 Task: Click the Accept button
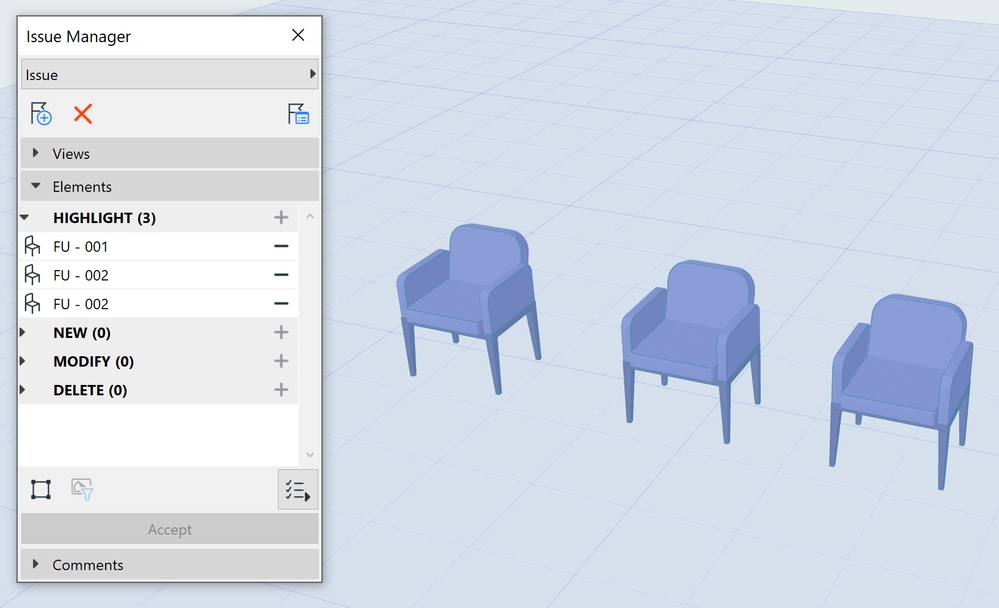coord(169,529)
